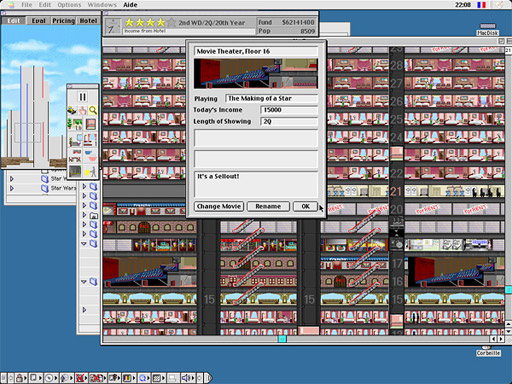Open the Corbeille trash icon
Viewport: 512px width, 384px height.
[488, 352]
